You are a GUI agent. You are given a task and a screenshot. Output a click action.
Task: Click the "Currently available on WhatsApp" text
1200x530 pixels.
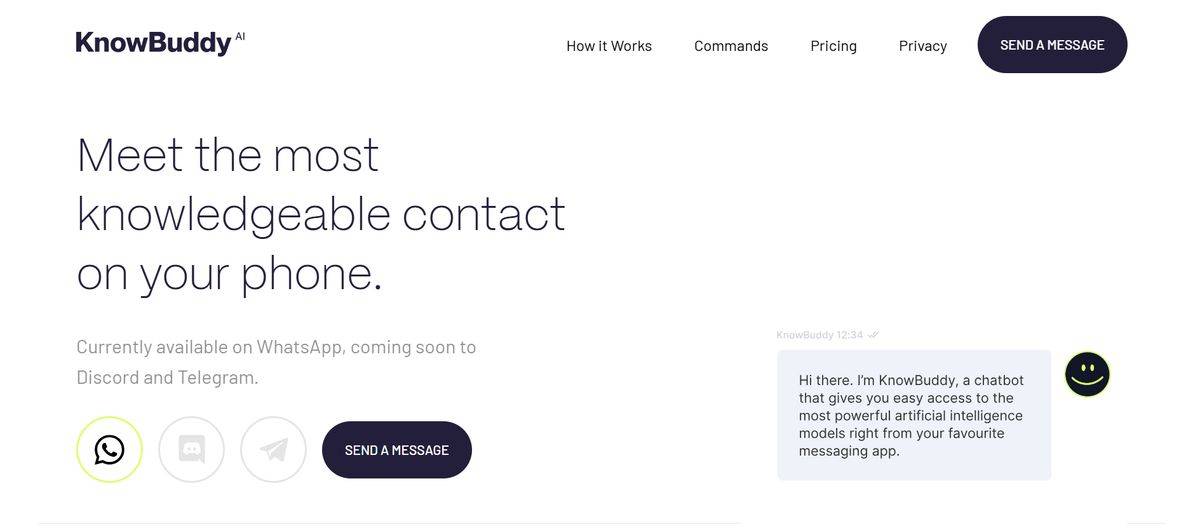pyautogui.click(x=276, y=347)
